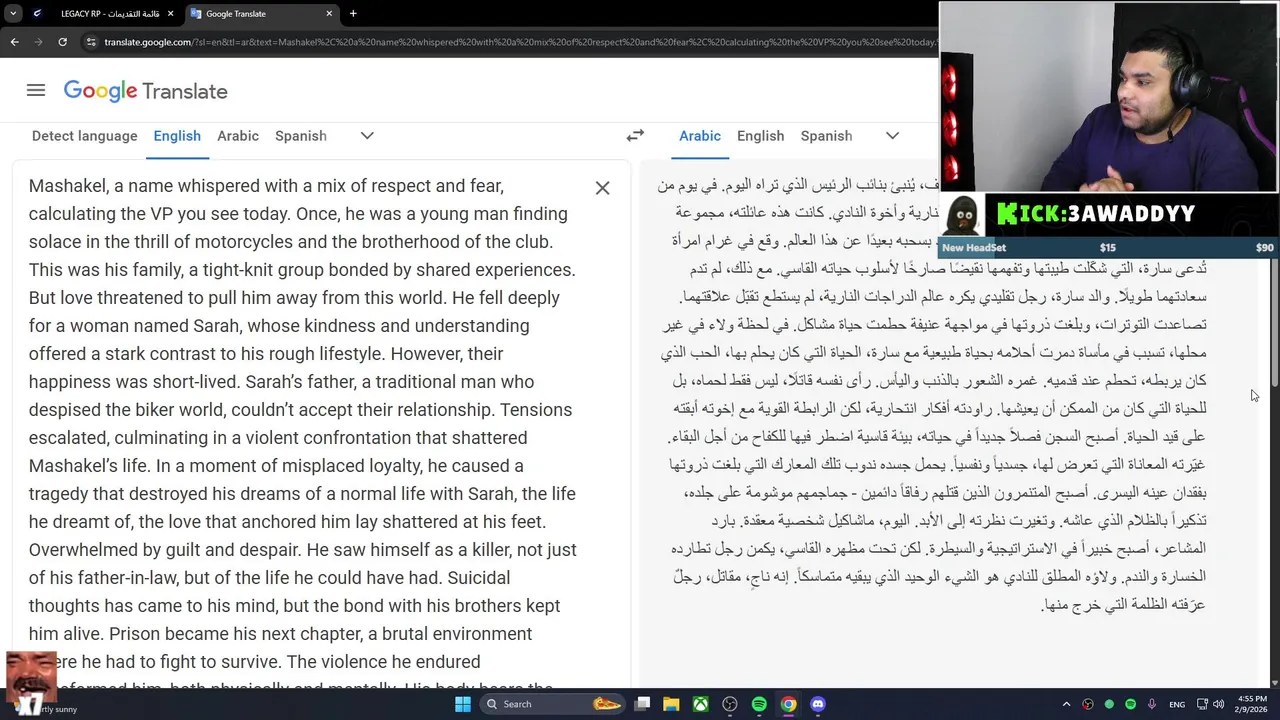Choose Arabic as source language
The image size is (1280, 720).
pyautogui.click(x=238, y=136)
